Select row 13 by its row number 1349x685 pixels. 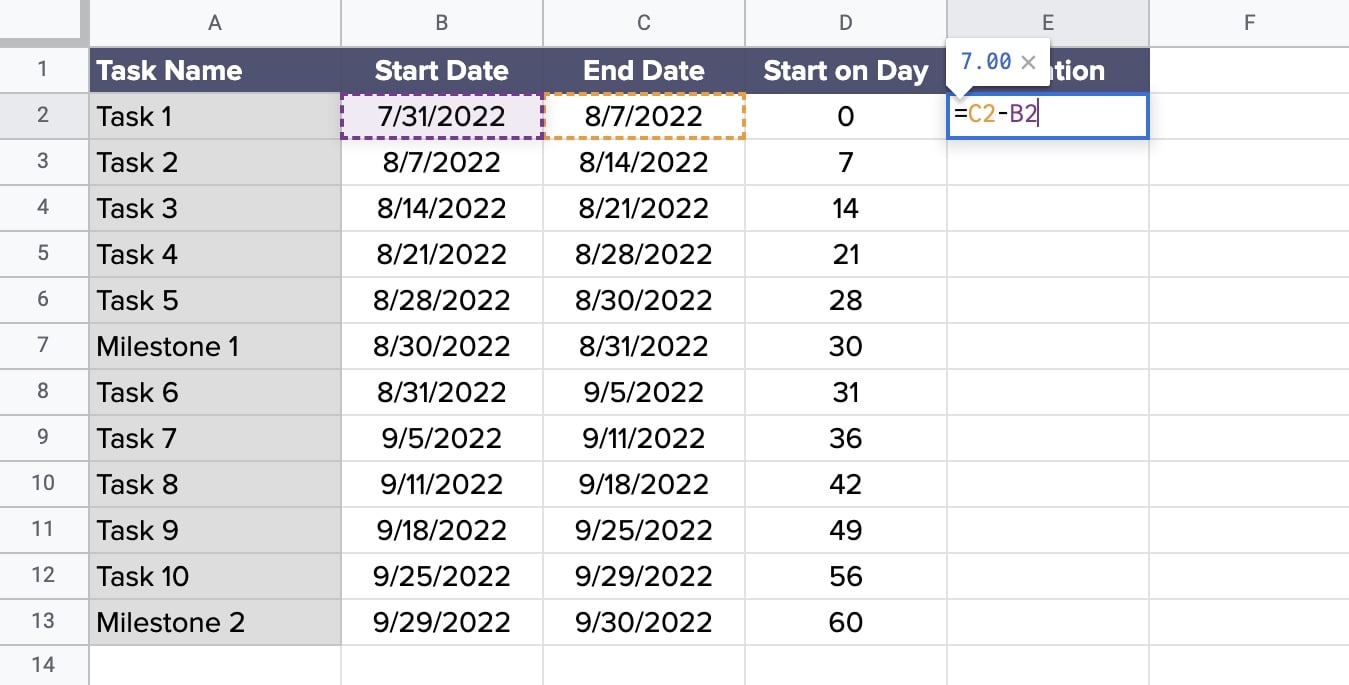[x=44, y=622]
